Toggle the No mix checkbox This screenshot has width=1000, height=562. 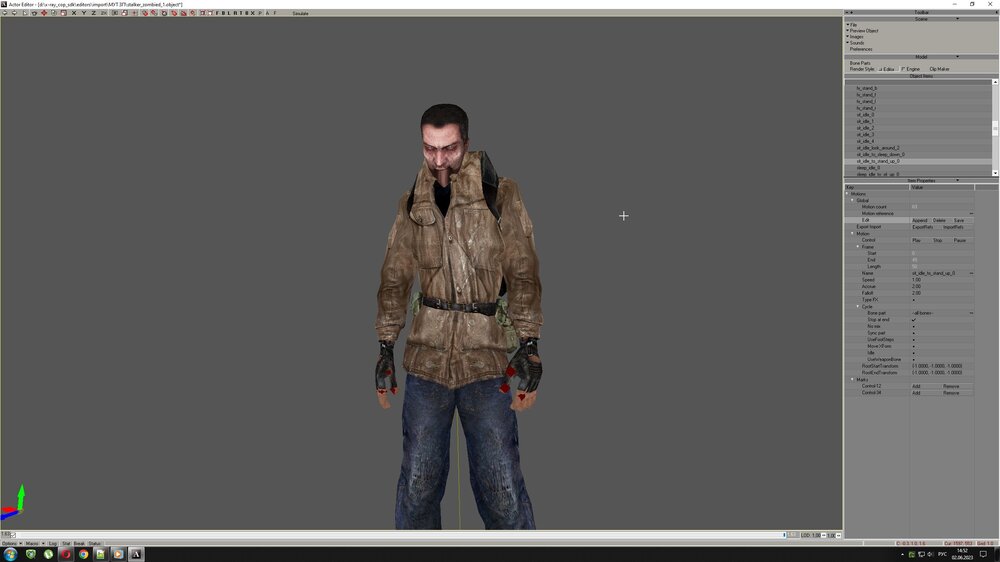click(914, 327)
